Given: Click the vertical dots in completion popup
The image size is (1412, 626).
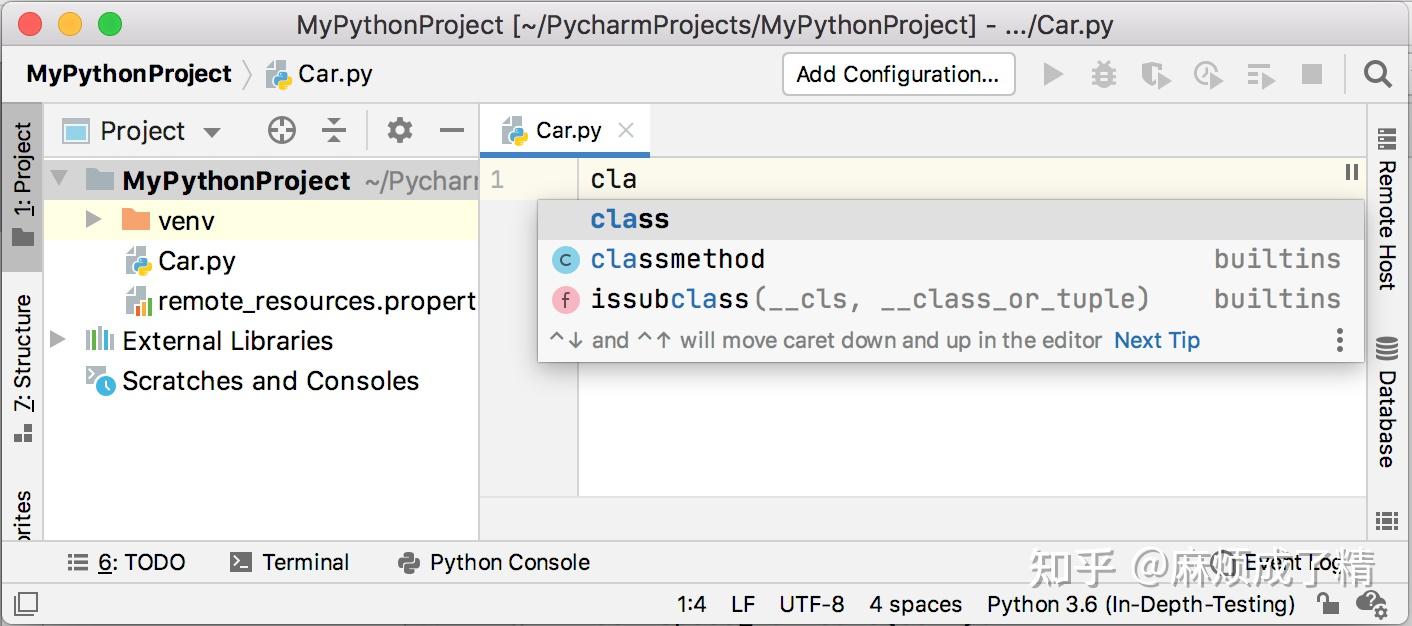Looking at the screenshot, I should tap(1340, 340).
